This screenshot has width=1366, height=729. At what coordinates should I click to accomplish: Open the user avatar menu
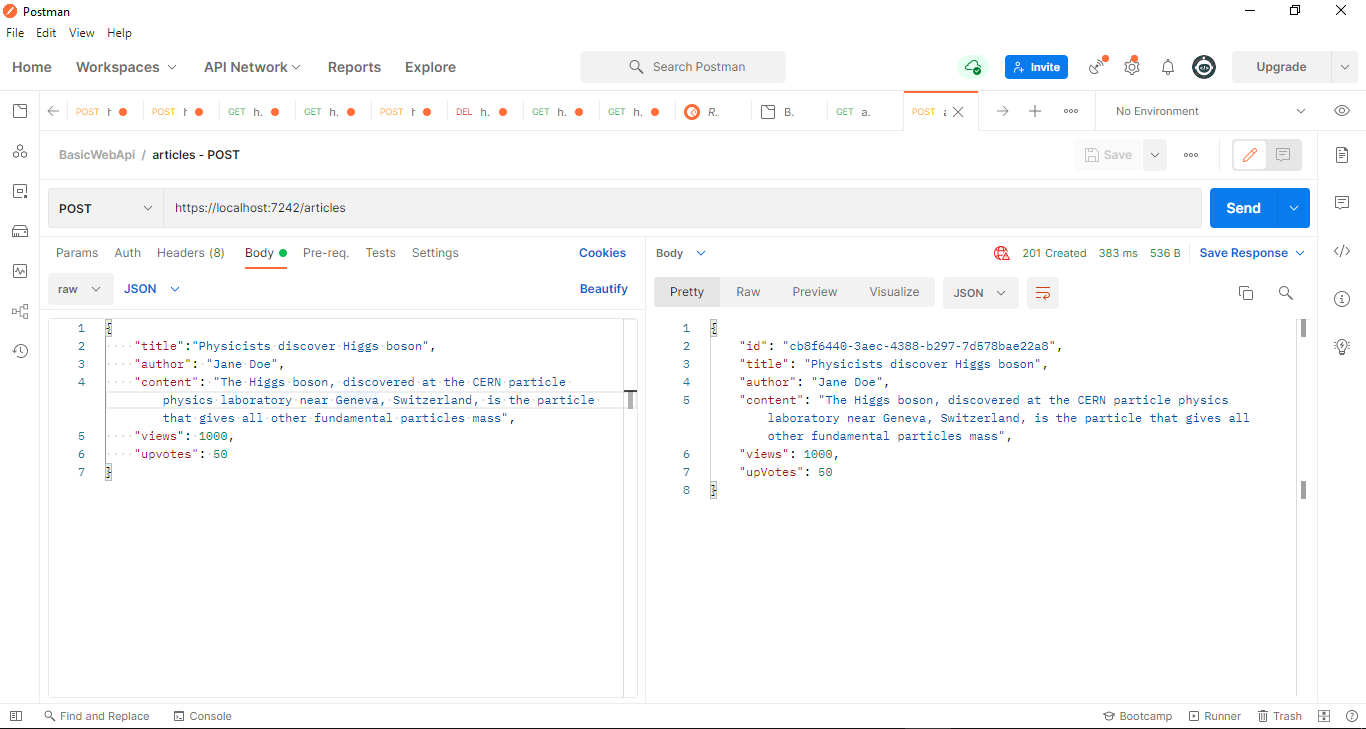click(1204, 67)
